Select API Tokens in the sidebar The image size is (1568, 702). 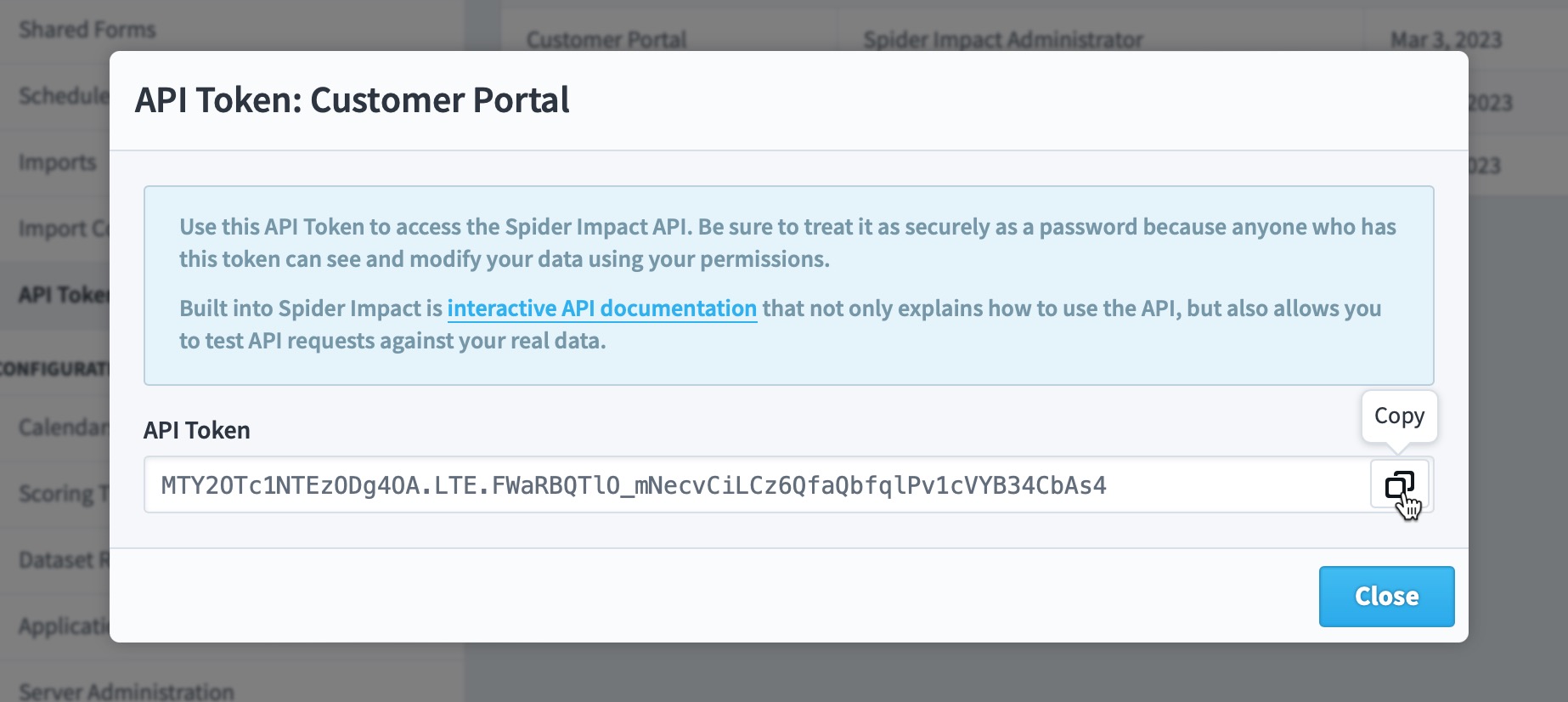tap(64, 294)
